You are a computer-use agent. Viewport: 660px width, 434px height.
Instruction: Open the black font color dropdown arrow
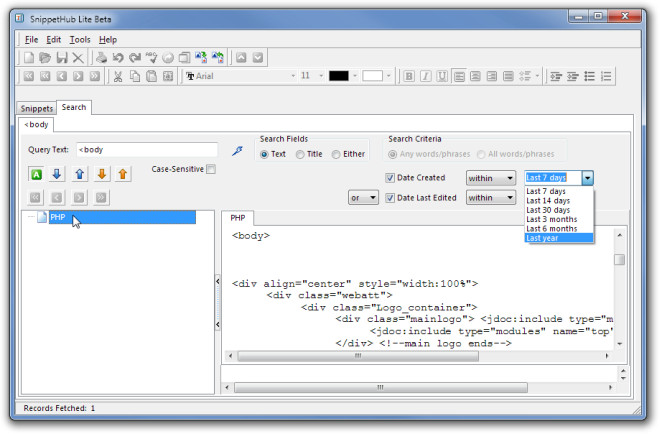355,76
